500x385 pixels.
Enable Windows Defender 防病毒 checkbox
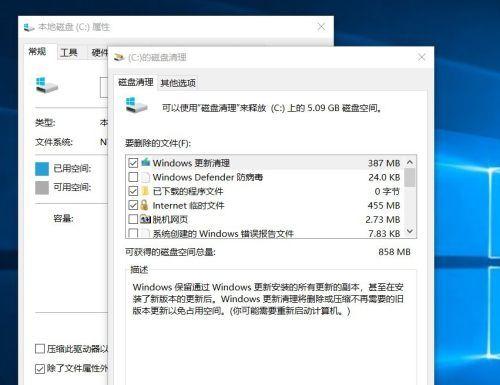pos(133,177)
